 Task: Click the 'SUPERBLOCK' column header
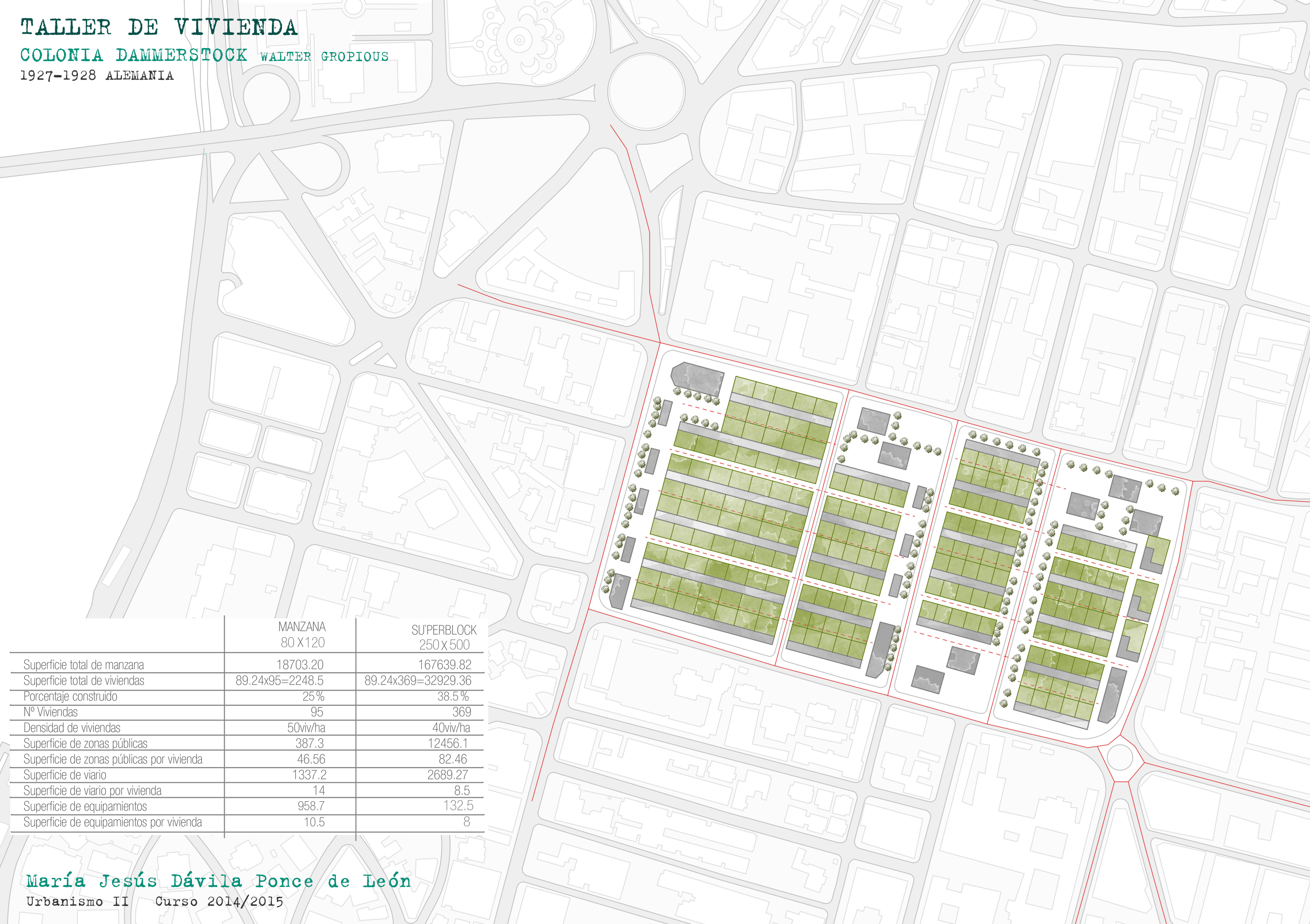[x=444, y=630]
